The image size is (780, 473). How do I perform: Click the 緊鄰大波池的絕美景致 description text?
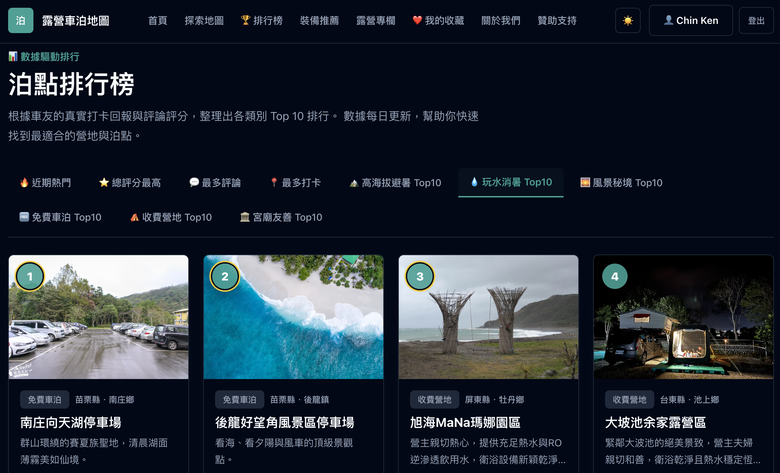682,451
